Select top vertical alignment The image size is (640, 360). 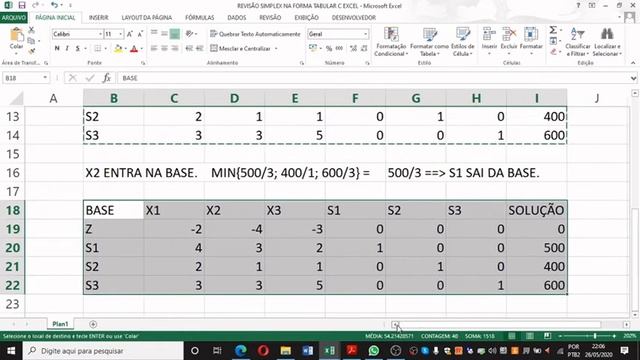[x=154, y=33]
